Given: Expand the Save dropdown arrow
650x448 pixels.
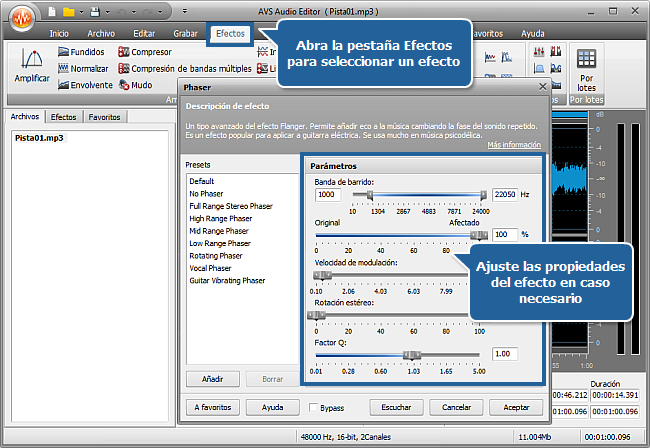Looking at the screenshot, I should (x=107, y=12).
